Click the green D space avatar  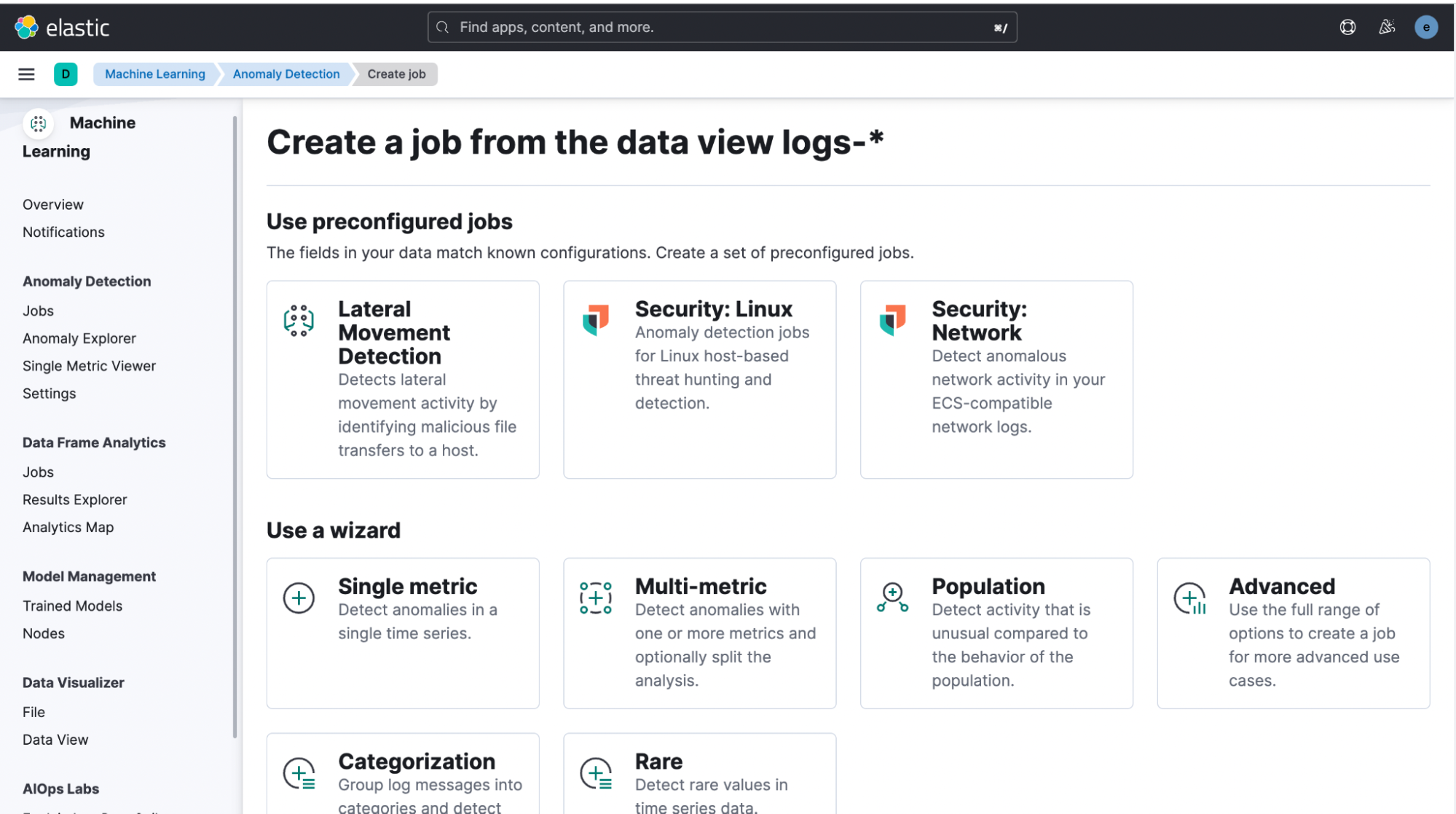66,74
